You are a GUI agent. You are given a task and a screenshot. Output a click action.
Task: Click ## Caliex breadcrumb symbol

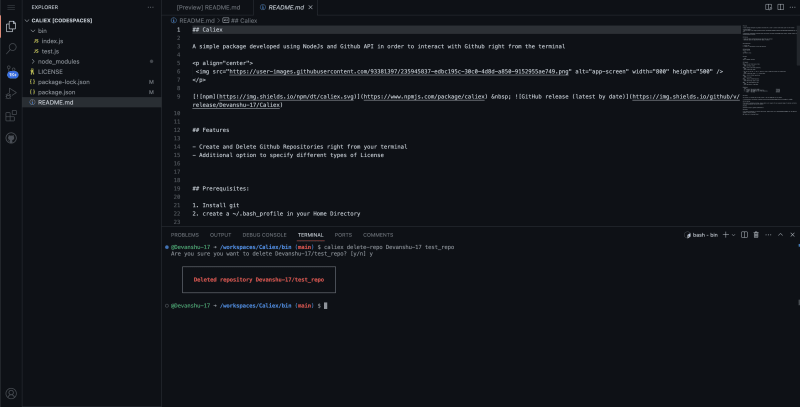243,20
